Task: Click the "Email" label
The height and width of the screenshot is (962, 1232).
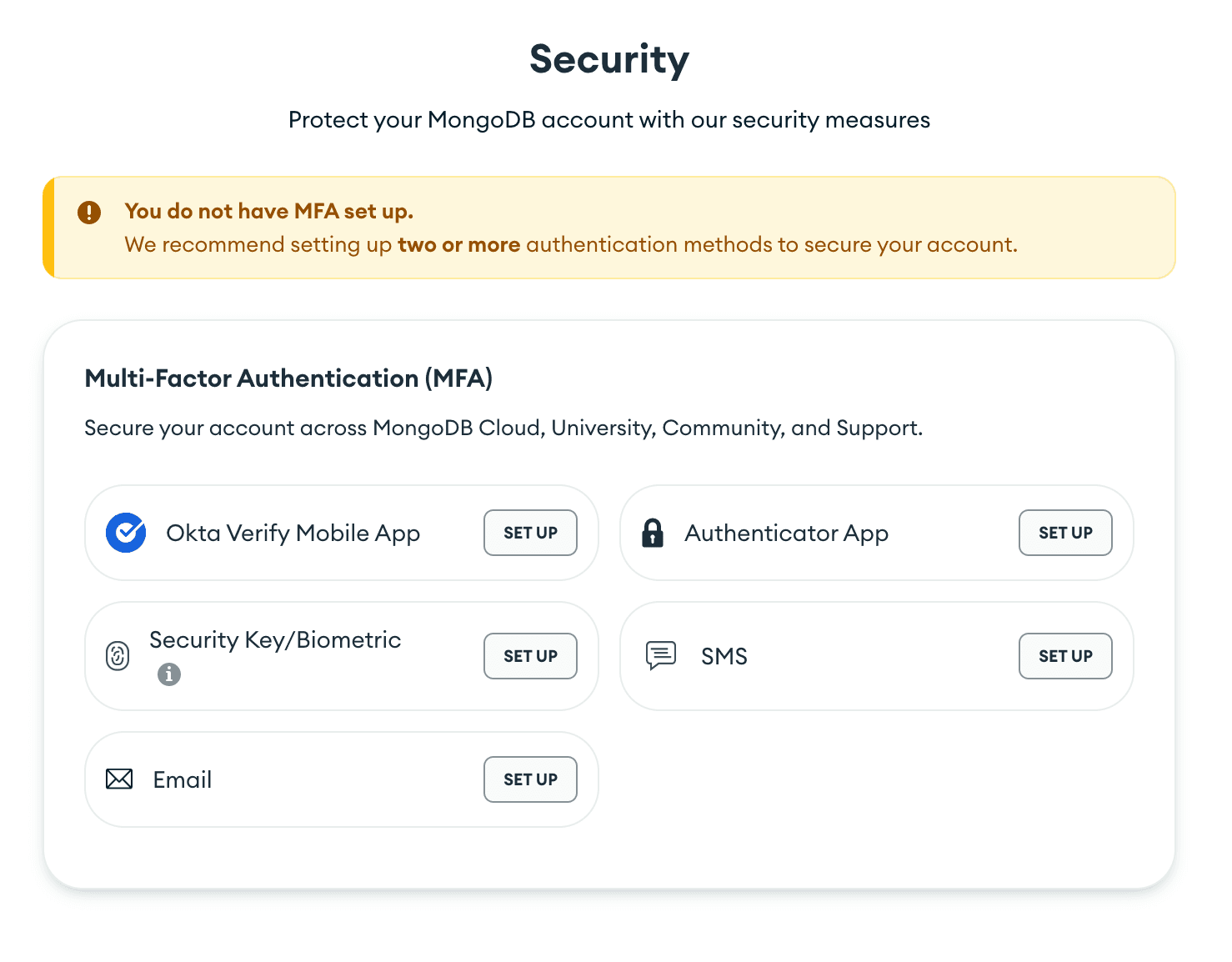Action: [183, 780]
